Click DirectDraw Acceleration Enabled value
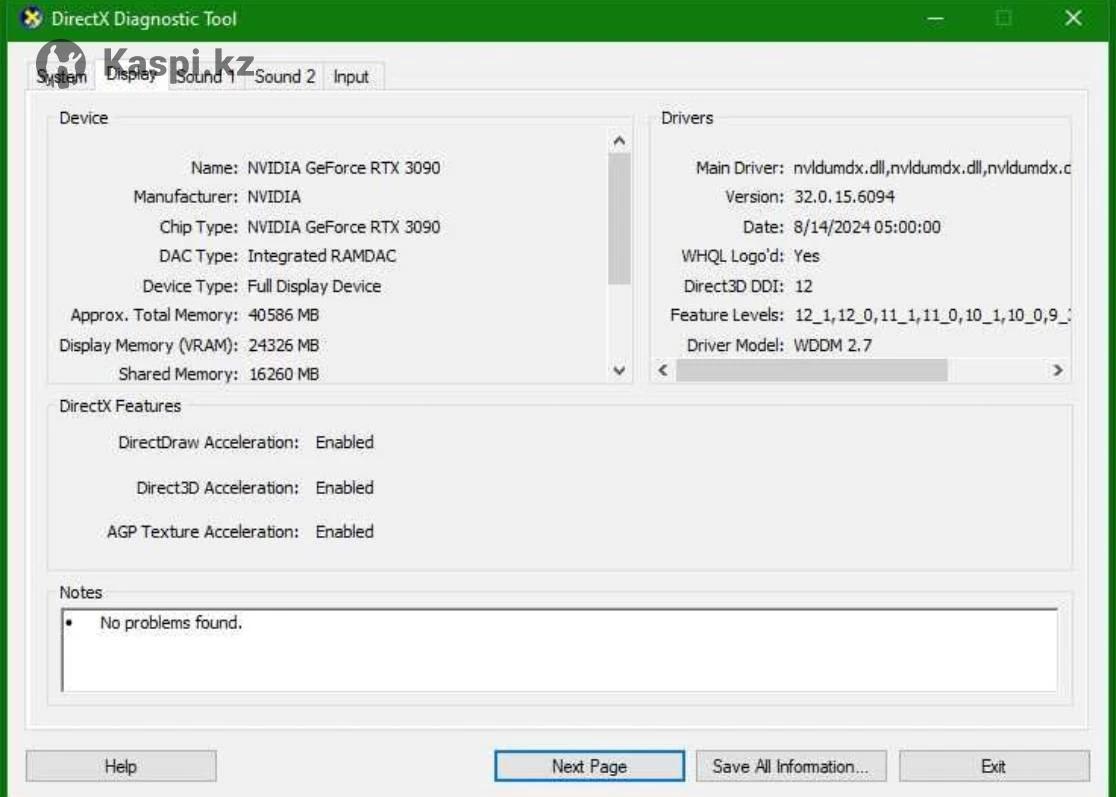Screen dimensions: 1116x797 pos(344,443)
